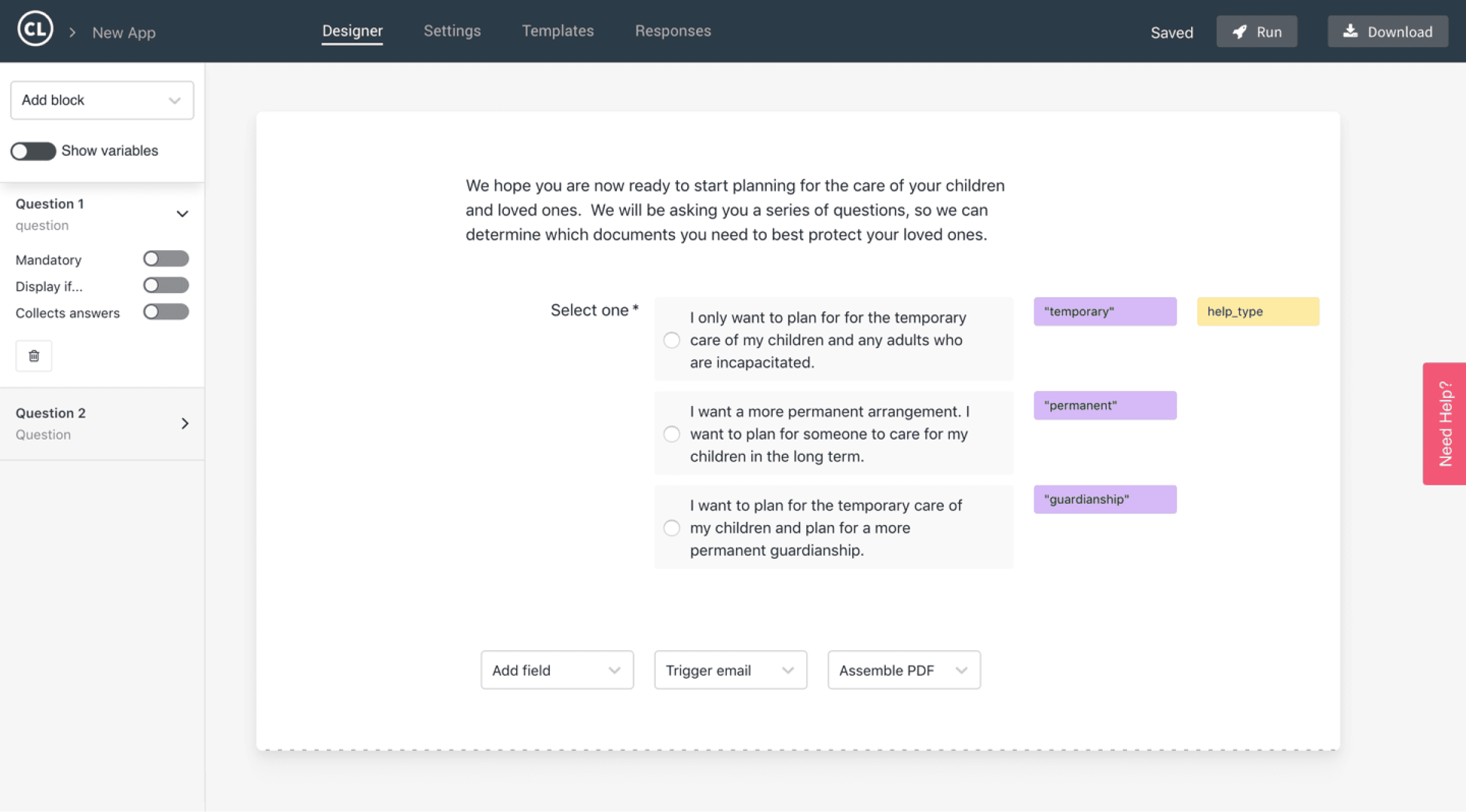Open the Add field dropdown
The height and width of the screenshot is (812, 1466).
pos(556,670)
